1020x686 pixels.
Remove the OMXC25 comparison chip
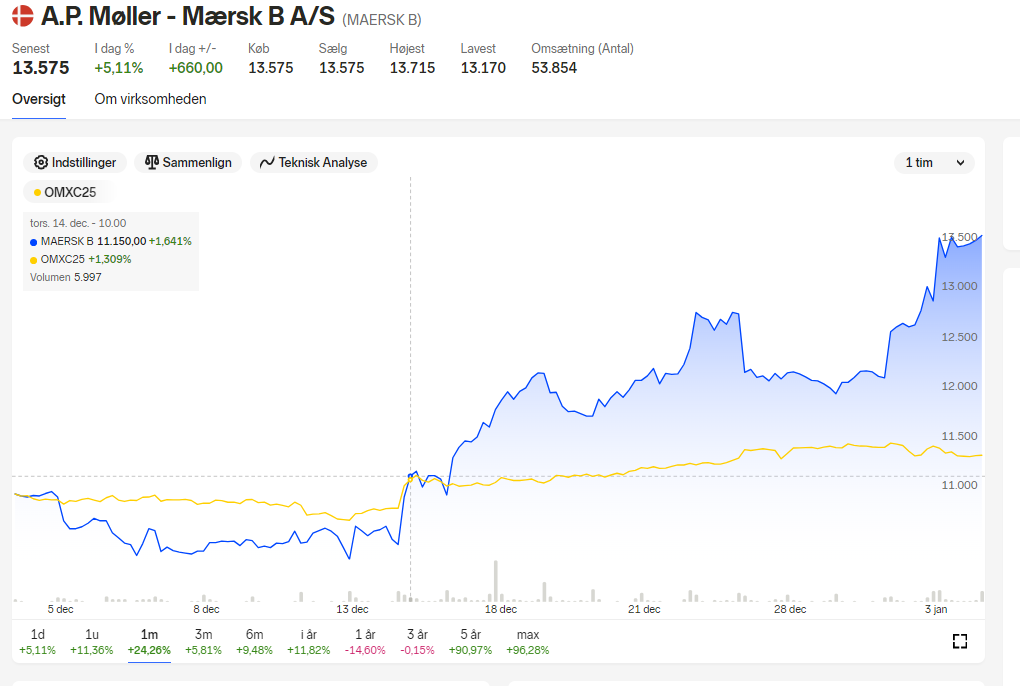(66, 192)
